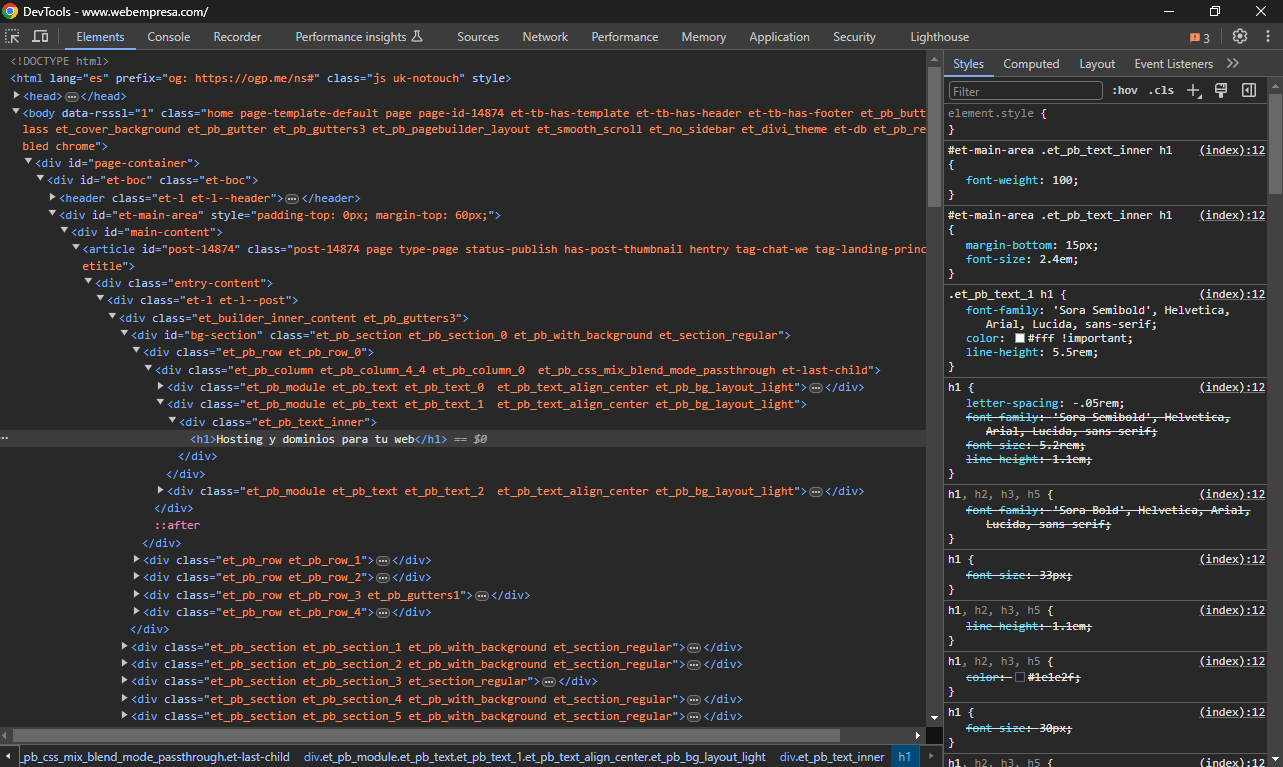Open the actions dots beside selected h1 row
This screenshot has height=767, width=1283.
(x=5, y=439)
